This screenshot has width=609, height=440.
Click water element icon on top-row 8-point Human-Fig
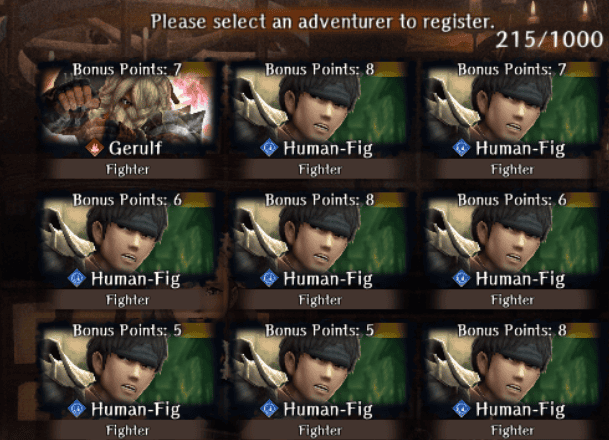point(269,148)
